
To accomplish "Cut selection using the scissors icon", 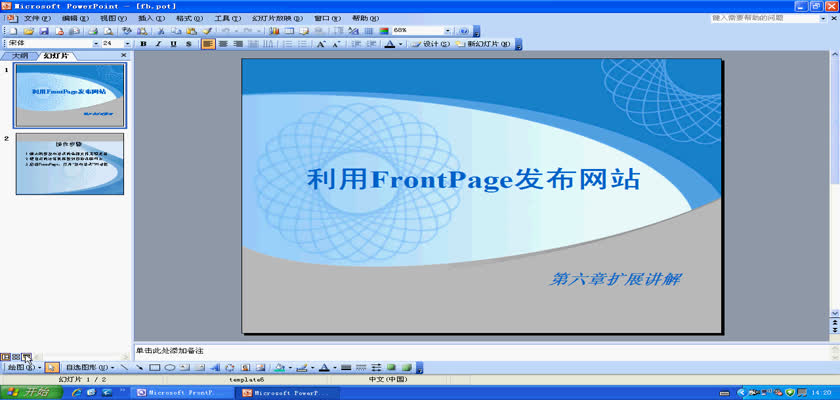I will 160,31.
